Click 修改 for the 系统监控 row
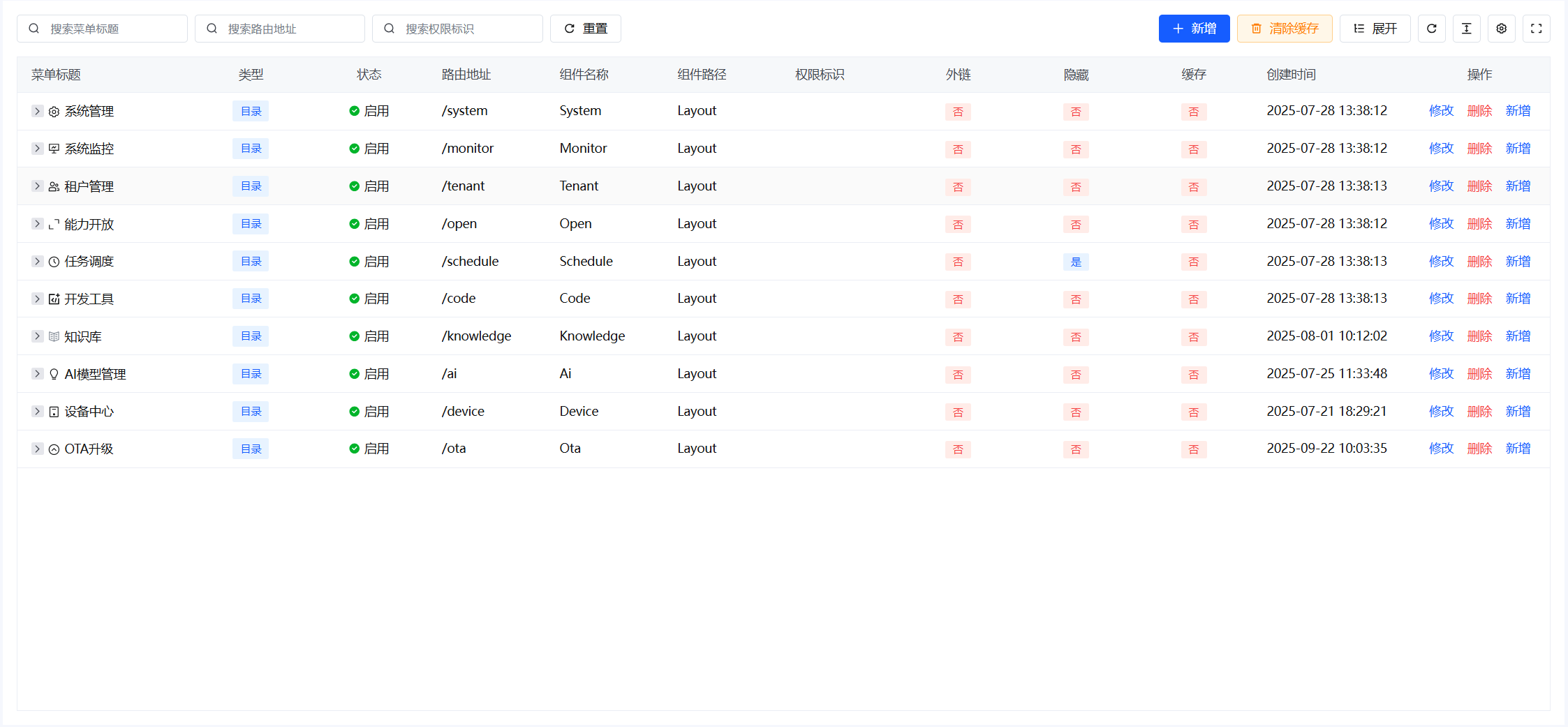This screenshot has width=1568, height=727. click(x=1441, y=149)
